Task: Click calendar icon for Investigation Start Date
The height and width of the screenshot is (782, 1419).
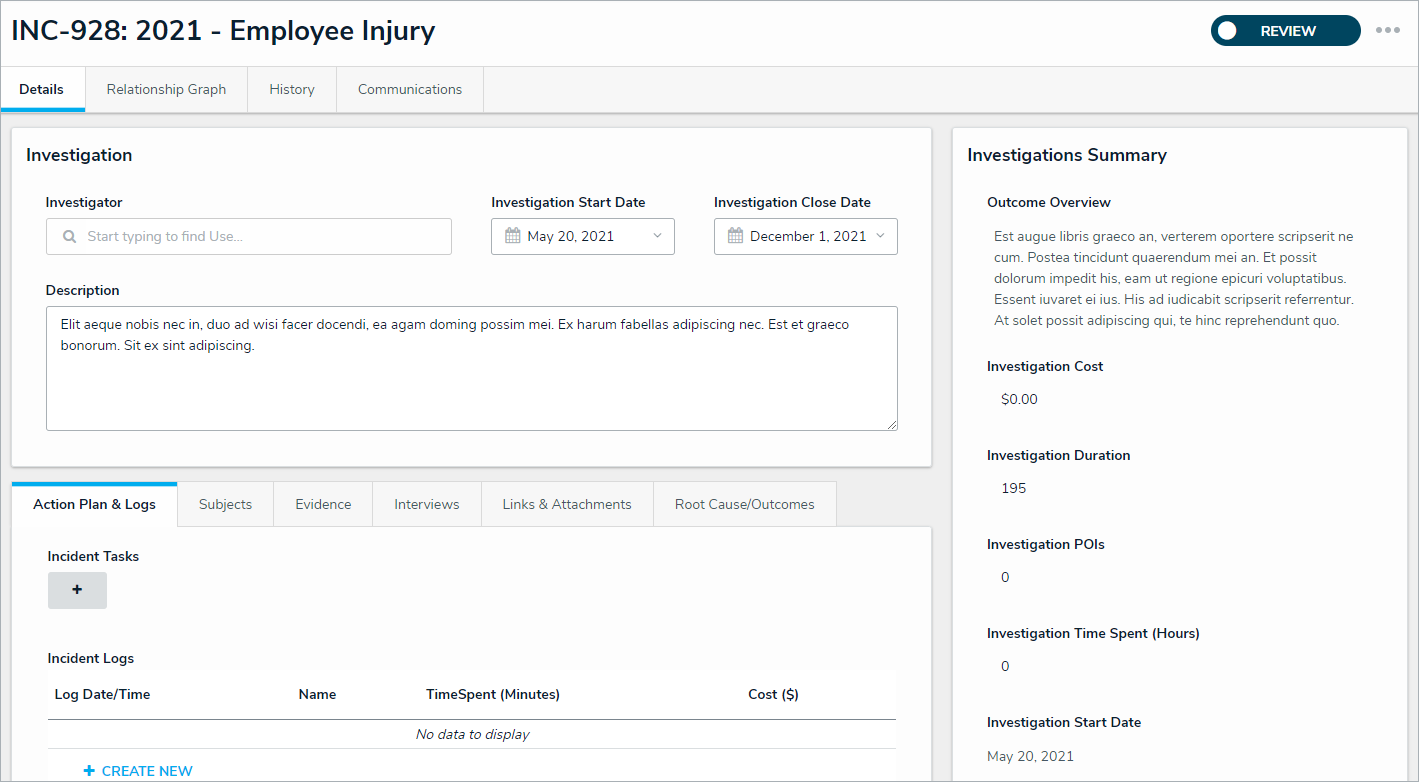Action: point(513,237)
